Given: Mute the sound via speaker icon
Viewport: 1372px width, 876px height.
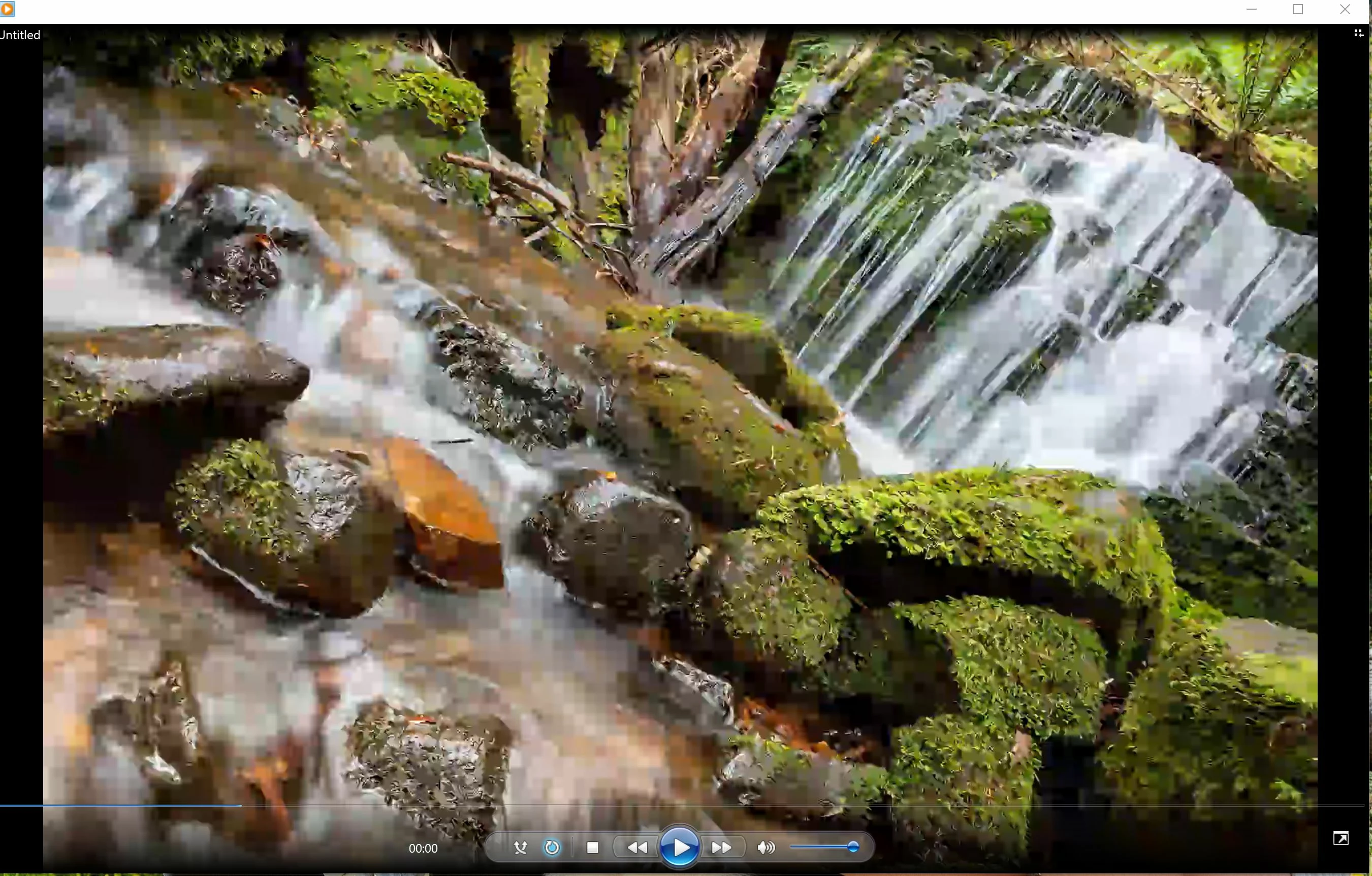Looking at the screenshot, I should (x=766, y=848).
